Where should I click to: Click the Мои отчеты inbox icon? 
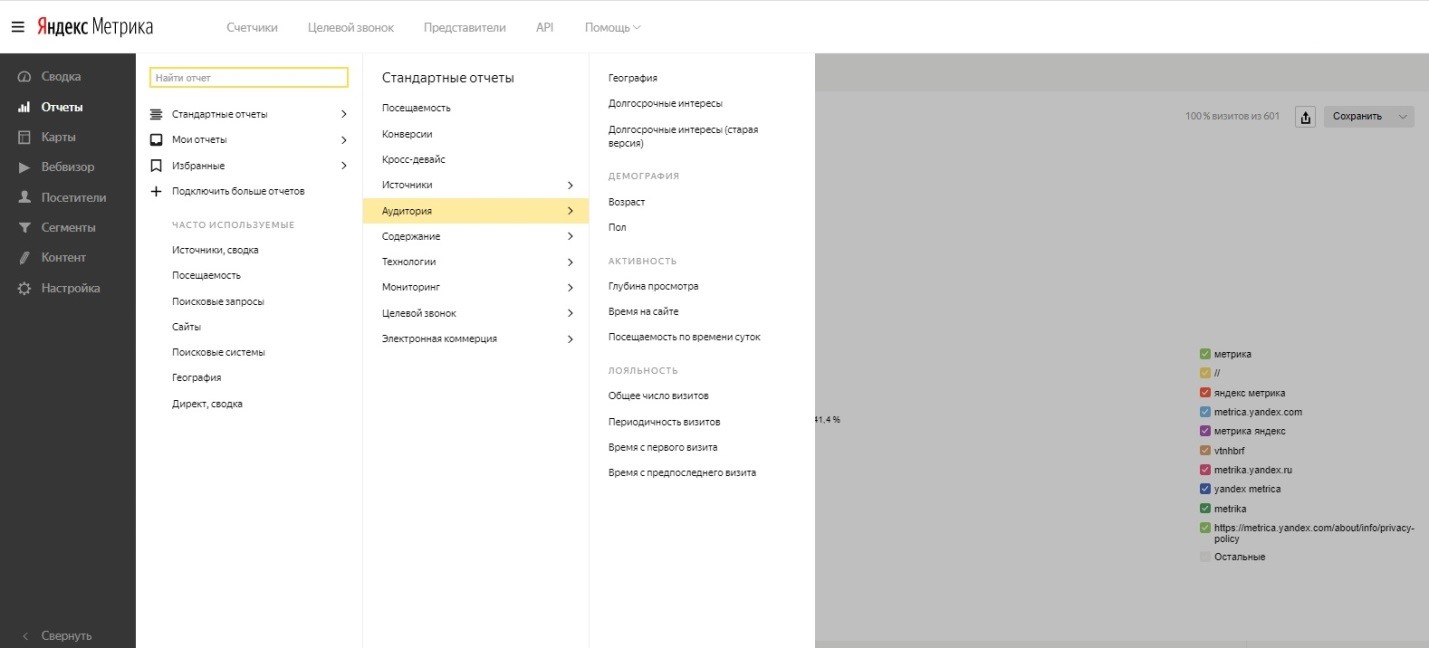coord(156,140)
